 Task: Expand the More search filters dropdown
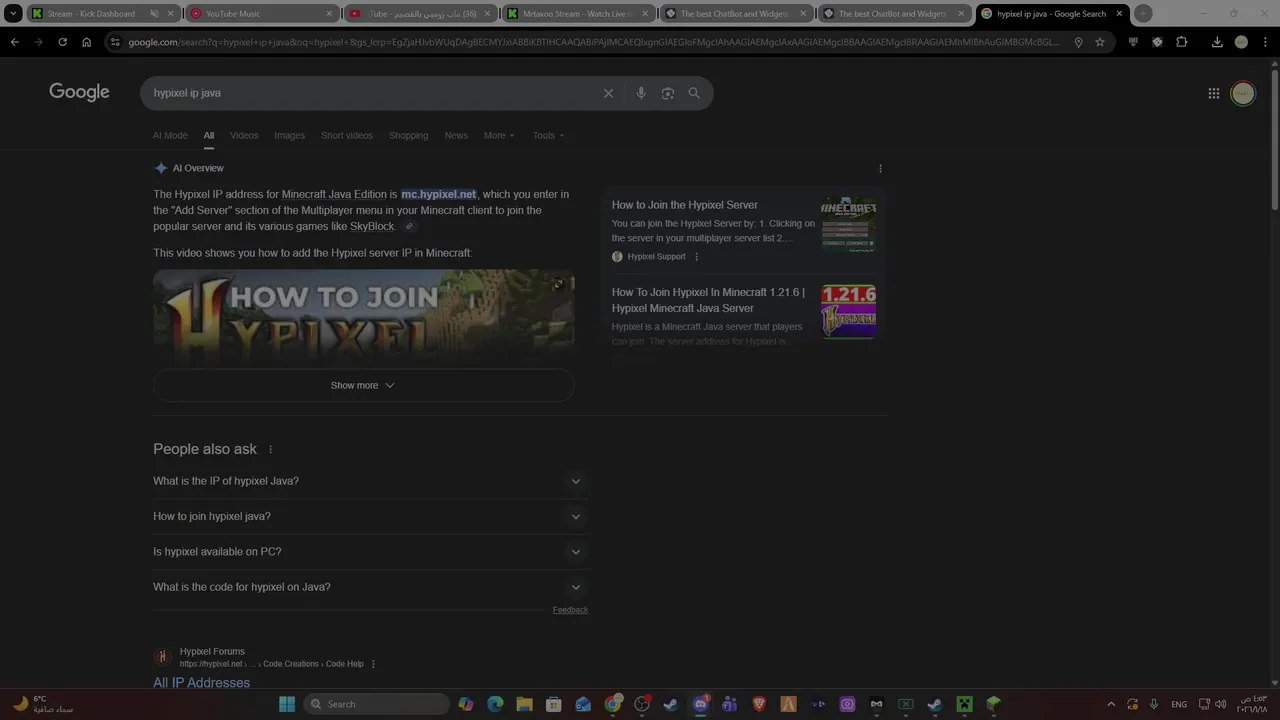point(499,135)
